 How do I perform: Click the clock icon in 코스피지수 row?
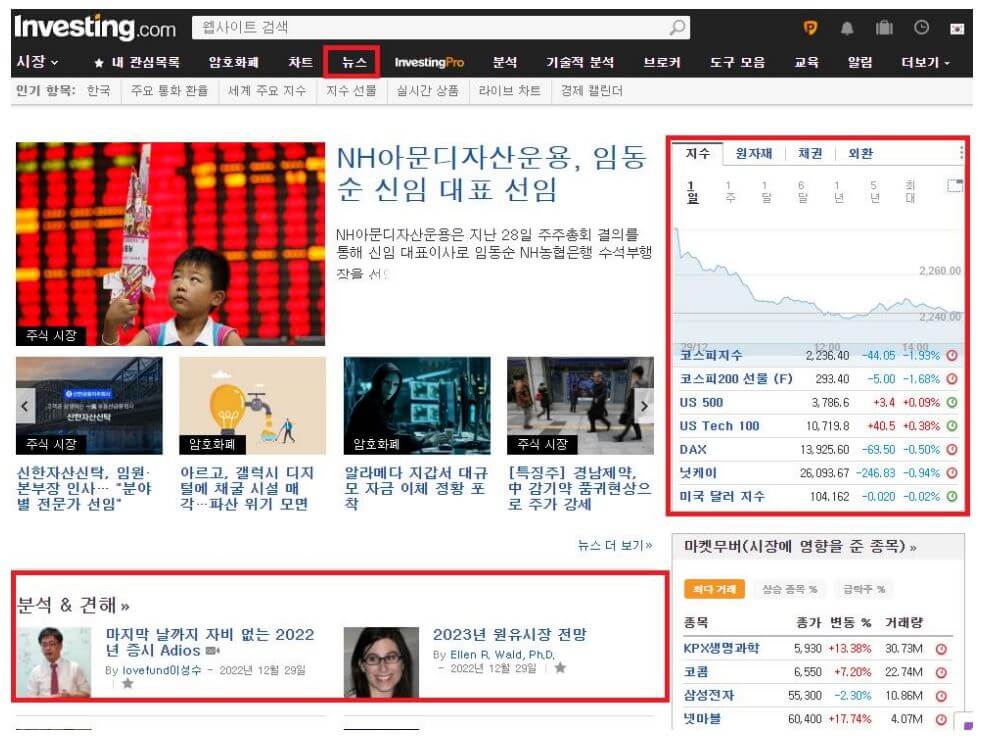pyautogui.click(x=952, y=356)
